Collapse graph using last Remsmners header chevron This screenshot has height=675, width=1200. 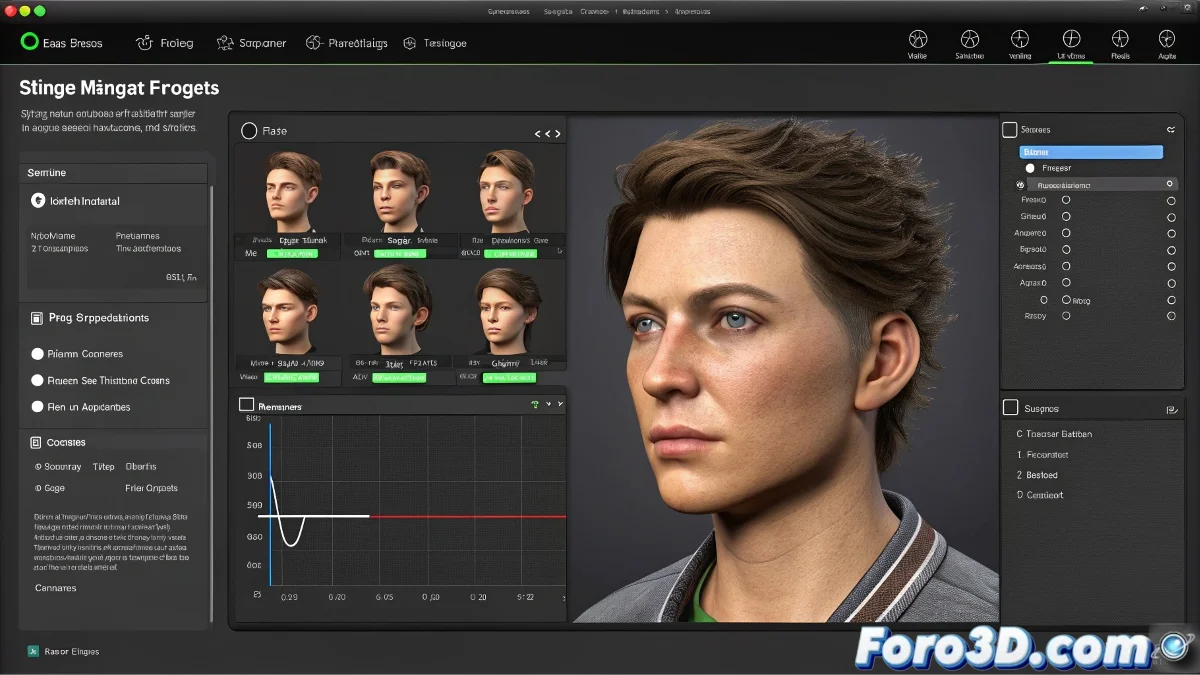click(x=560, y=404)
